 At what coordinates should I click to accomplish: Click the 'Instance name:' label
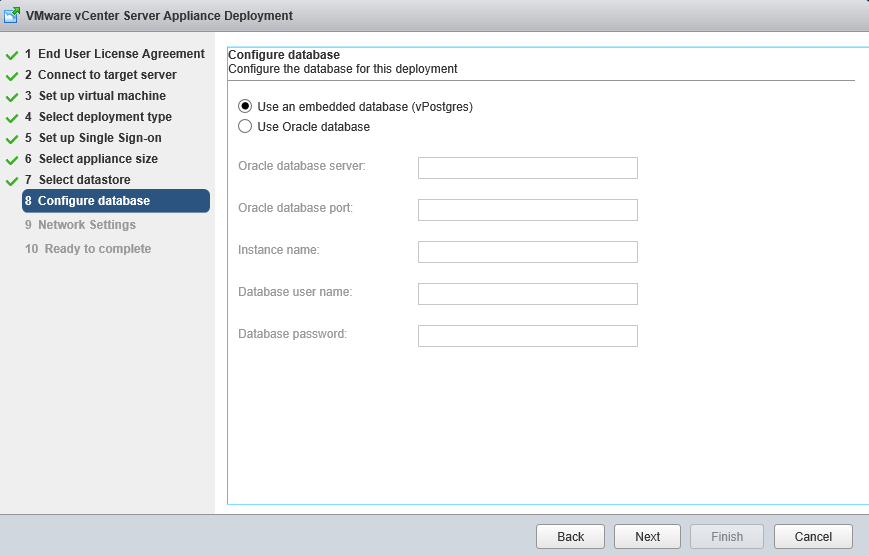click(x=279, y=250)
